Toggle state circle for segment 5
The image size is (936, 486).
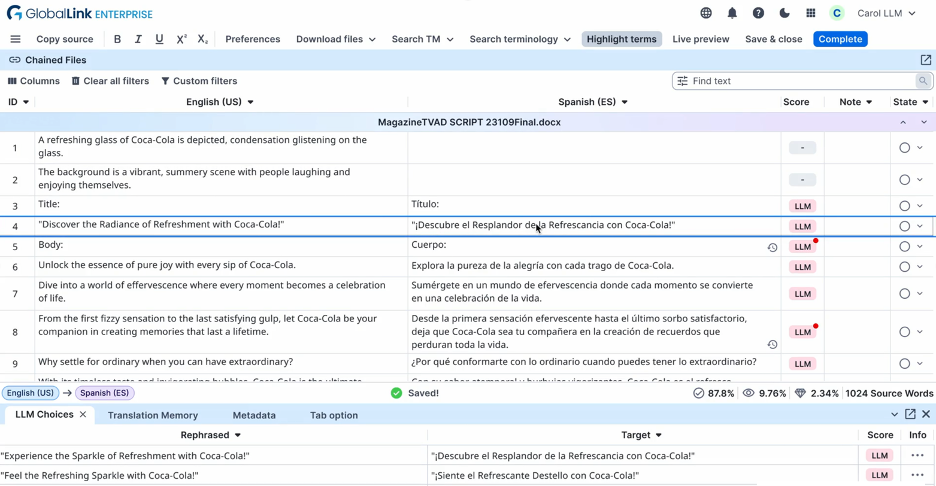tap(904, 247)
